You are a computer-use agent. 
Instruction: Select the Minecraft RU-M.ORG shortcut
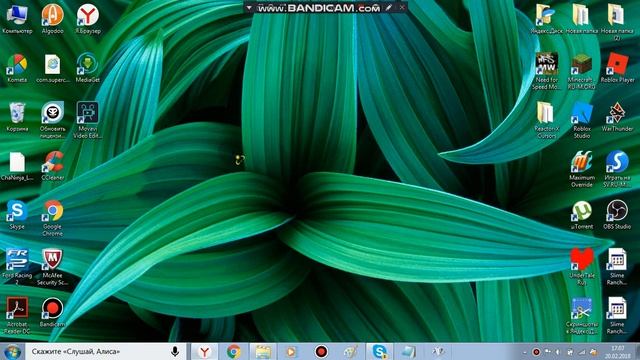(x=582, y=71)
